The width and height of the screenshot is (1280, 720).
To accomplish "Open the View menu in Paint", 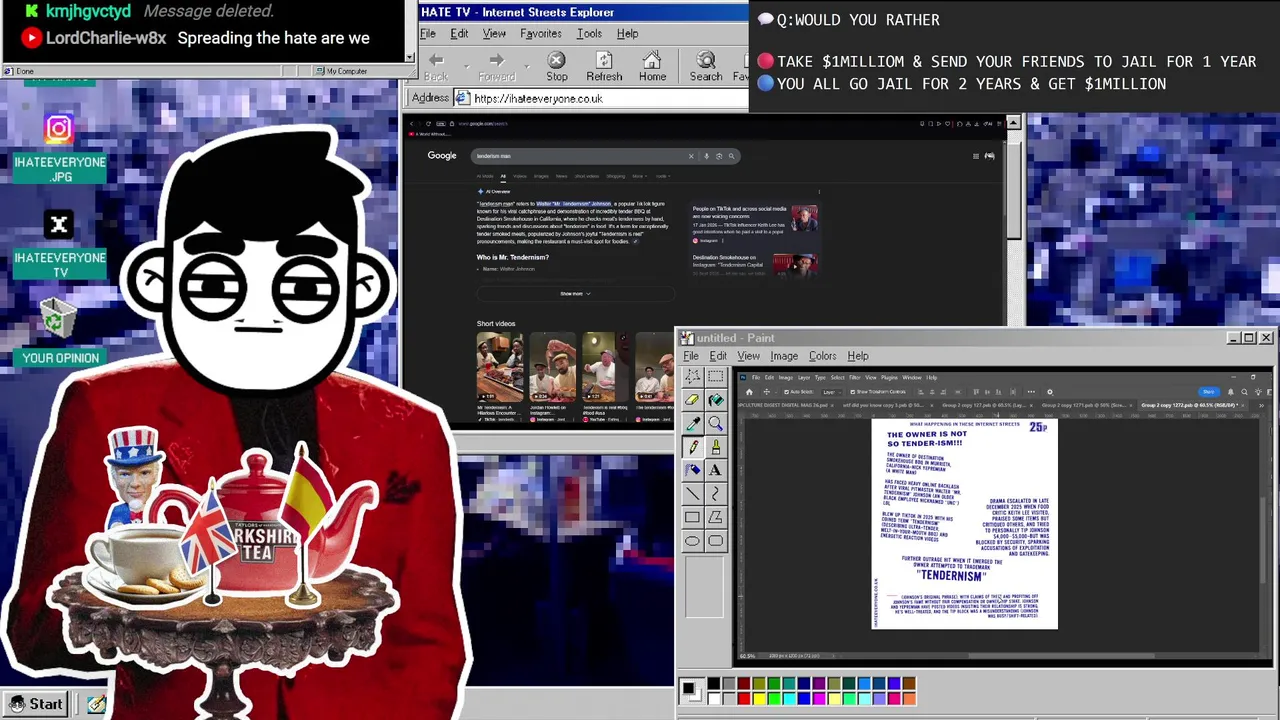I will [748, 356].
